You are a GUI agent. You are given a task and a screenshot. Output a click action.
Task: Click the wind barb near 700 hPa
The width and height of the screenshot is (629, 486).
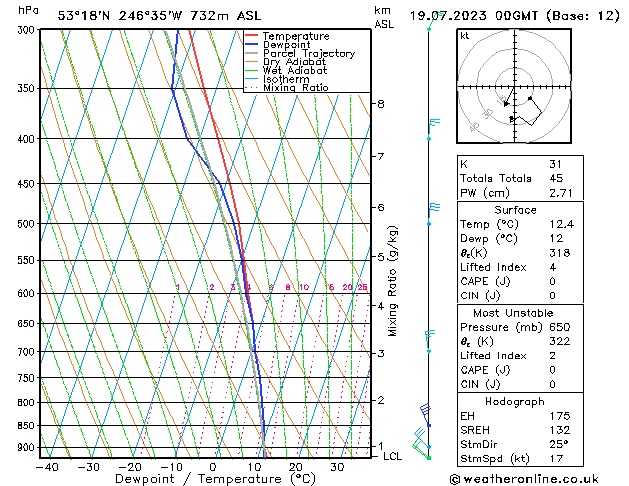[430, 341]
